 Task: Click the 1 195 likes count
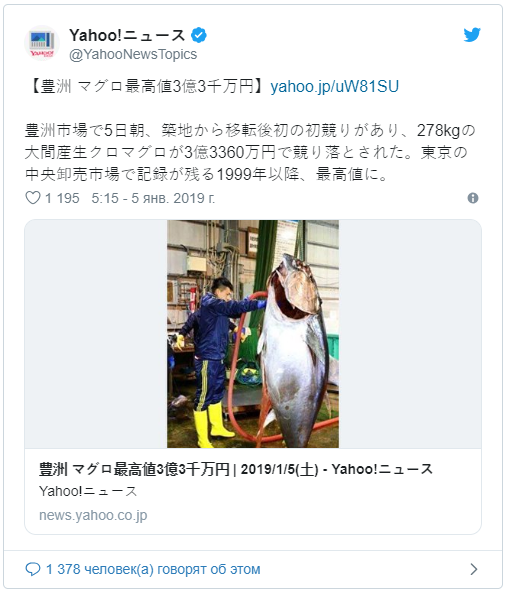tap(62, 198)
